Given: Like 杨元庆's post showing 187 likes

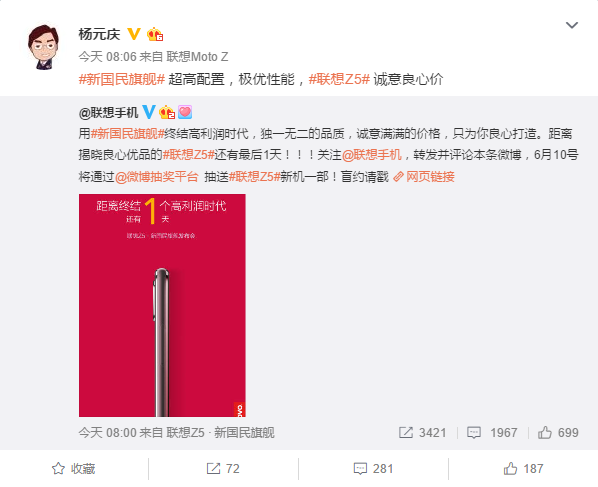Looking at the screenshot, I should point(523,468).
